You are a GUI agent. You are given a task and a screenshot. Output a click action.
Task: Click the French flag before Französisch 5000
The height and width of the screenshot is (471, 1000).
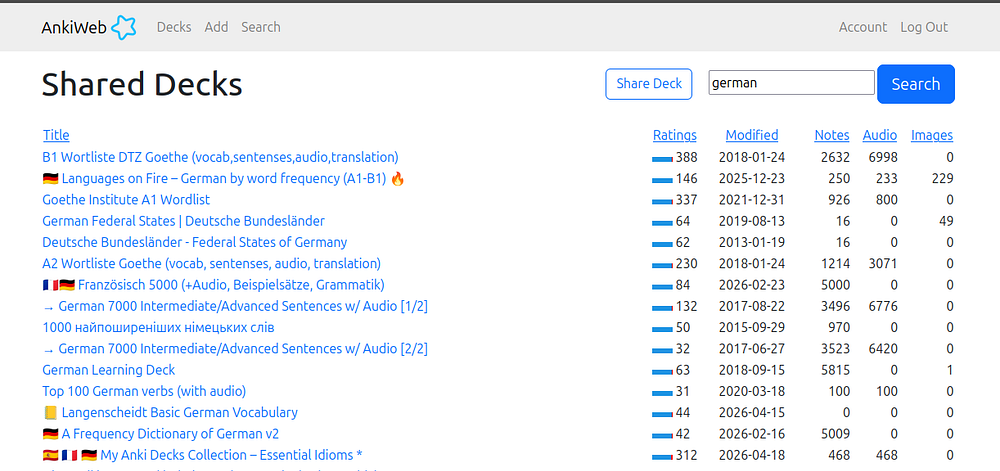tap(50, 285)
